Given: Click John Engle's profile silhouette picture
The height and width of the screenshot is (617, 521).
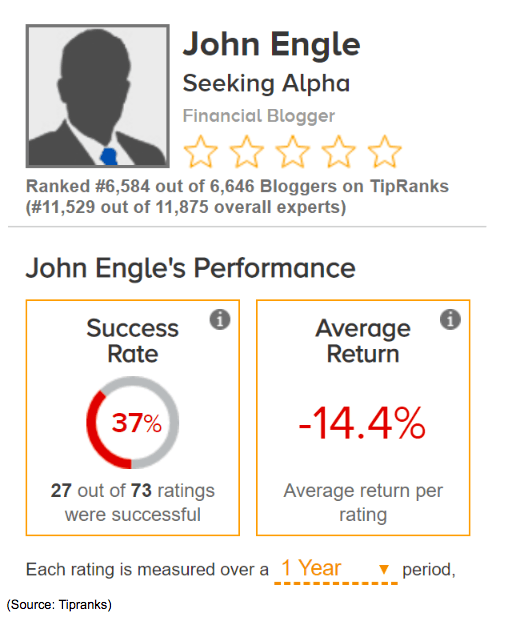Looking at the screenshot, I should click(98, 96).
